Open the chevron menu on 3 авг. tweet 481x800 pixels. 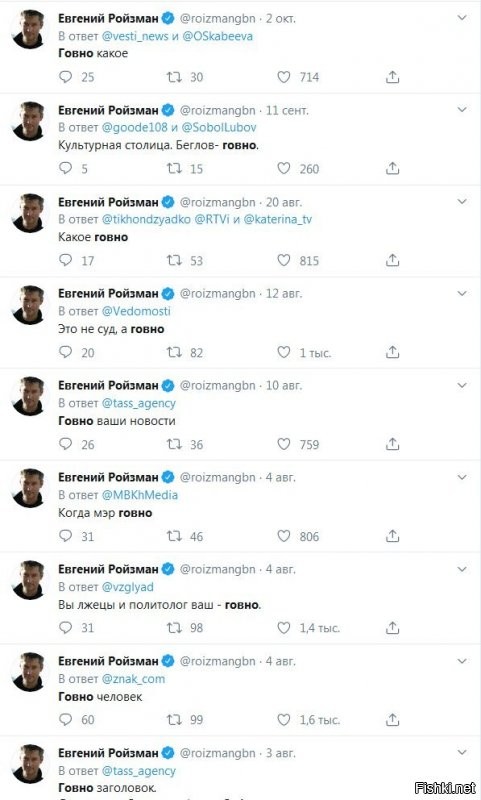pos(462,753)
